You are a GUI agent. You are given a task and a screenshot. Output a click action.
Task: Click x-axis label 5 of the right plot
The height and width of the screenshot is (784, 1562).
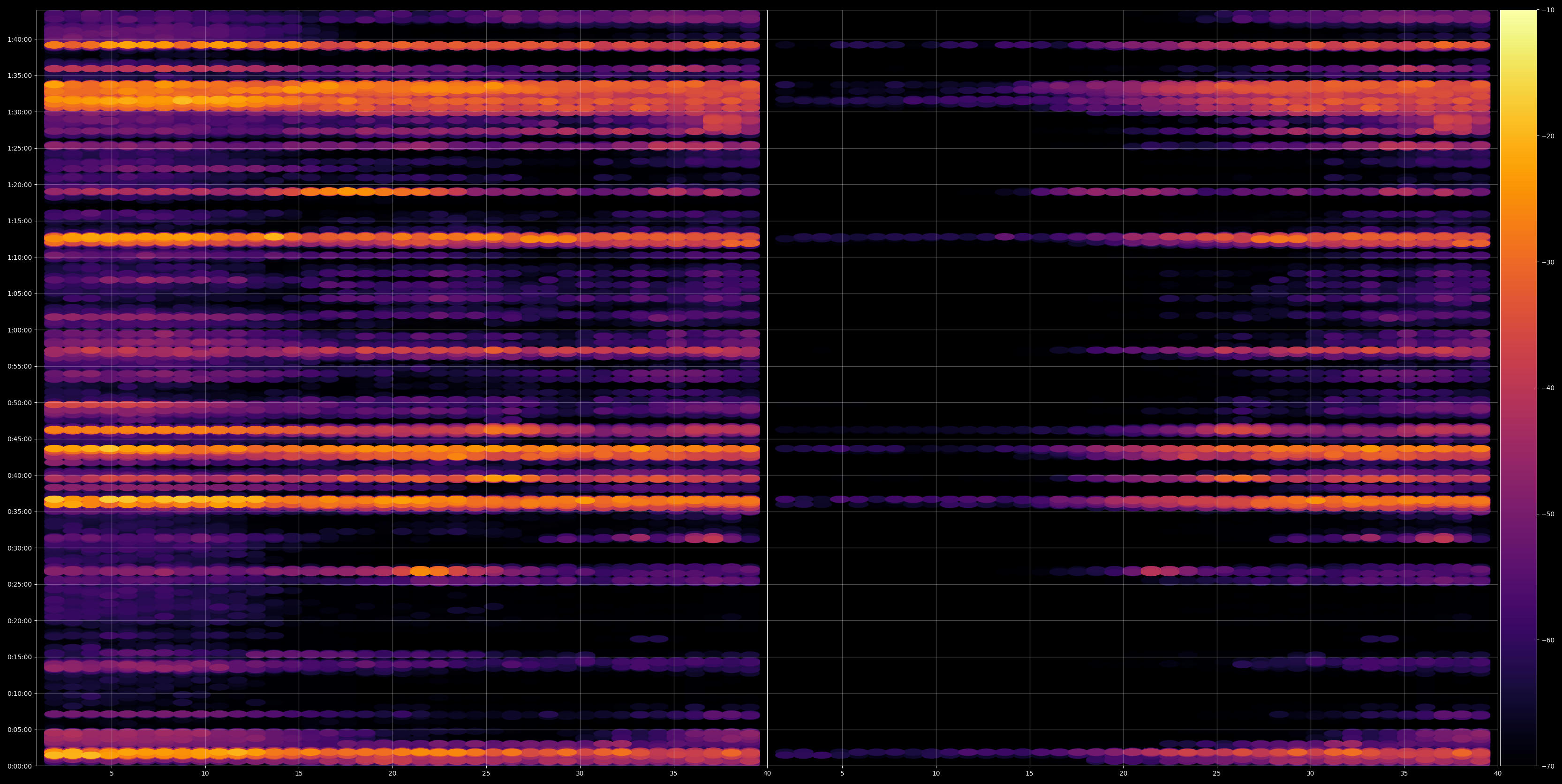coord(842,774)
